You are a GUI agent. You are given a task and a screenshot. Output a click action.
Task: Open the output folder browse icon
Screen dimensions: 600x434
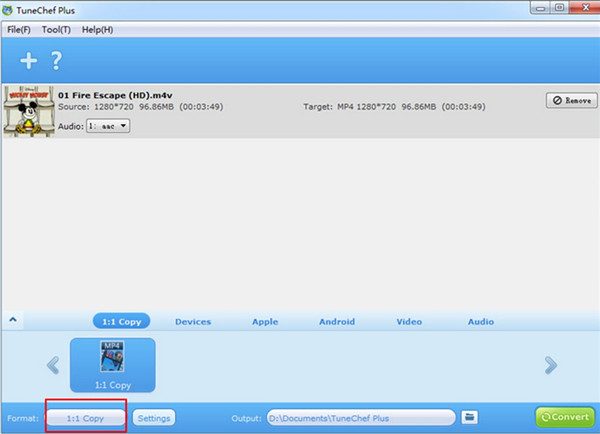click(470, 417)
